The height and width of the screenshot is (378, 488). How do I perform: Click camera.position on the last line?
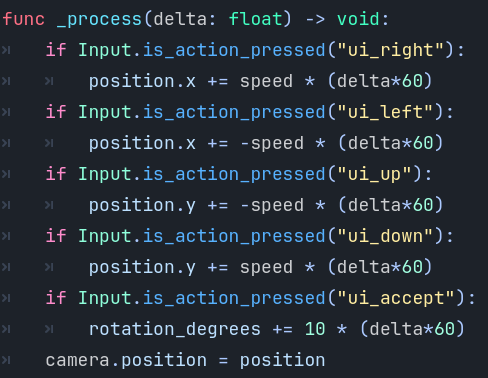pyautogui.click(x=126, y=361)
